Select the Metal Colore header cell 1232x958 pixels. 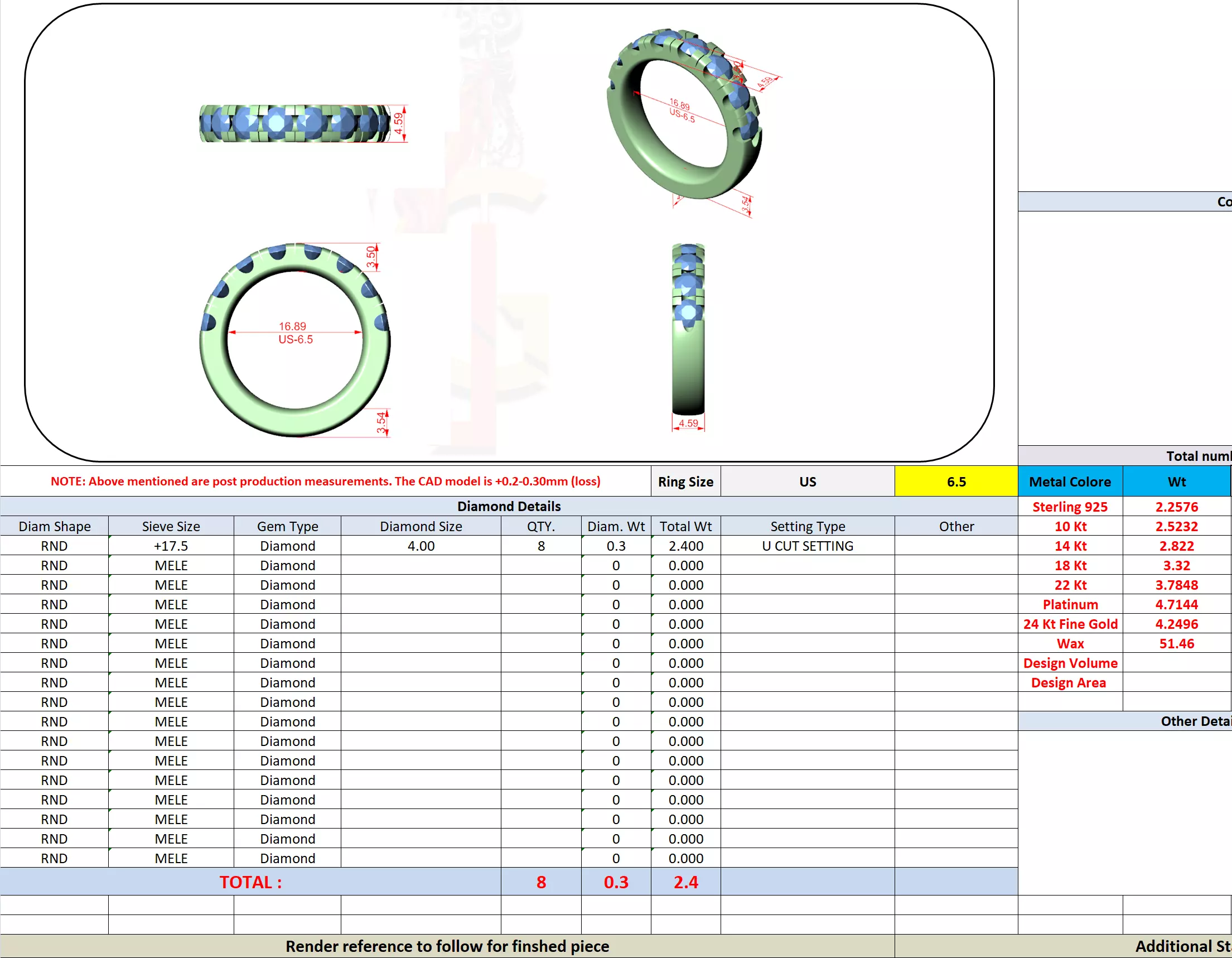[x=1070, y=482]
